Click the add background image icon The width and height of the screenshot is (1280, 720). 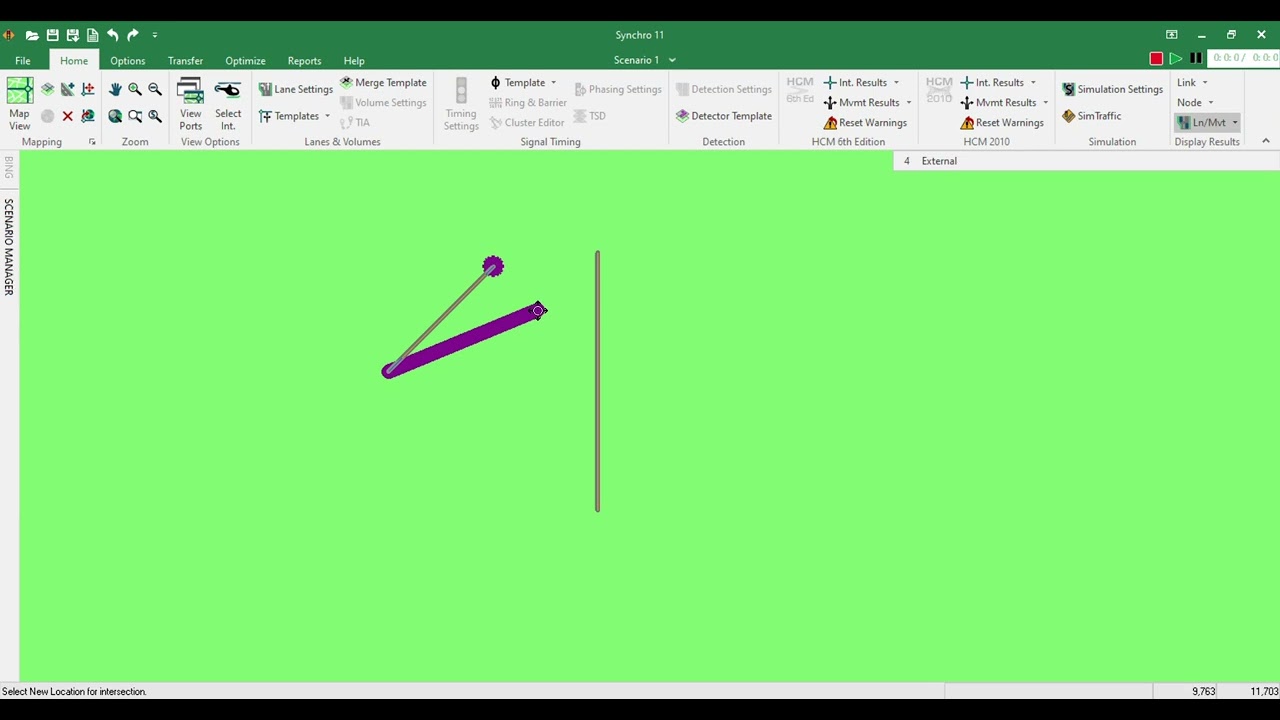pos(67,89)
